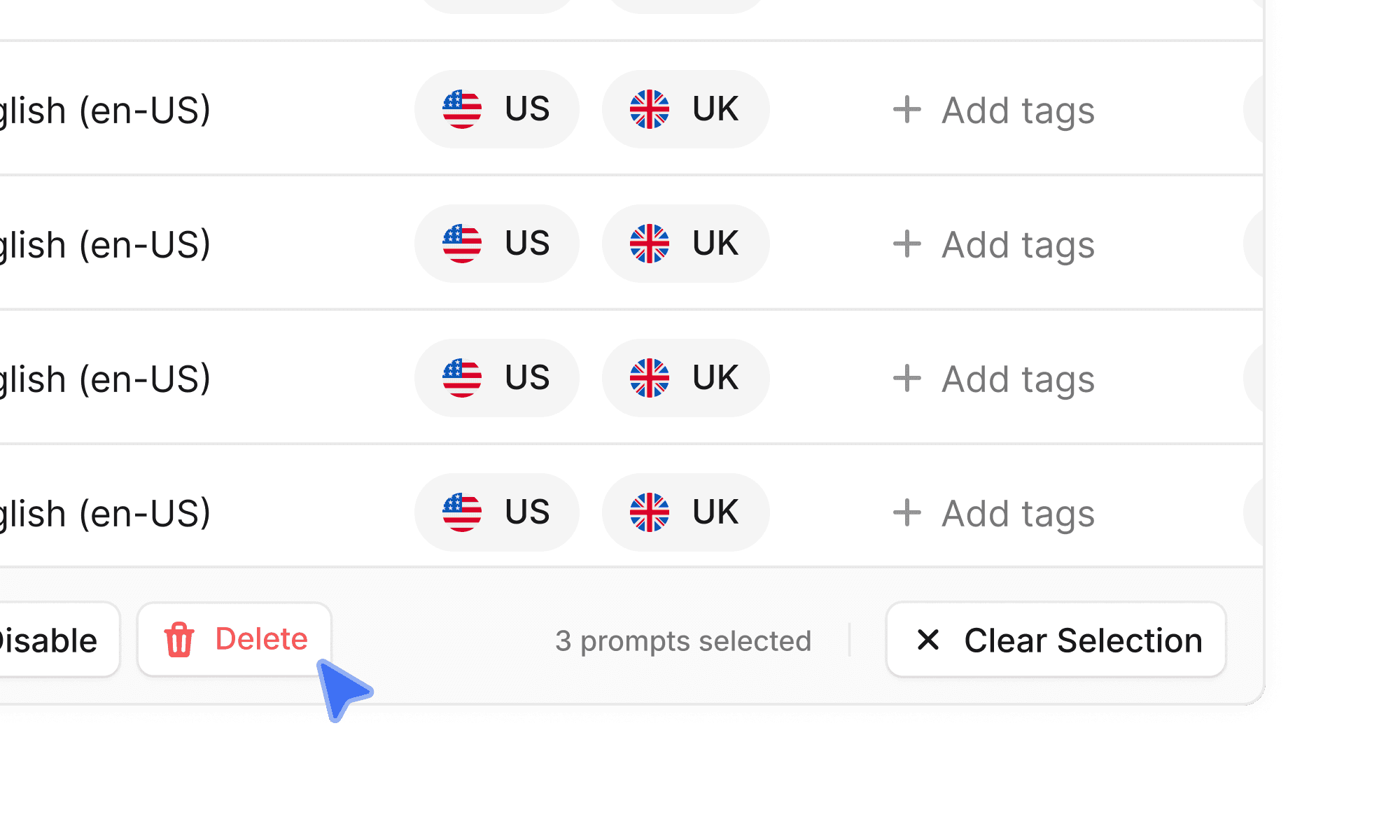Remove the US tag from the third row
This screenshot has width=1400, height=840.
(497, 378)
